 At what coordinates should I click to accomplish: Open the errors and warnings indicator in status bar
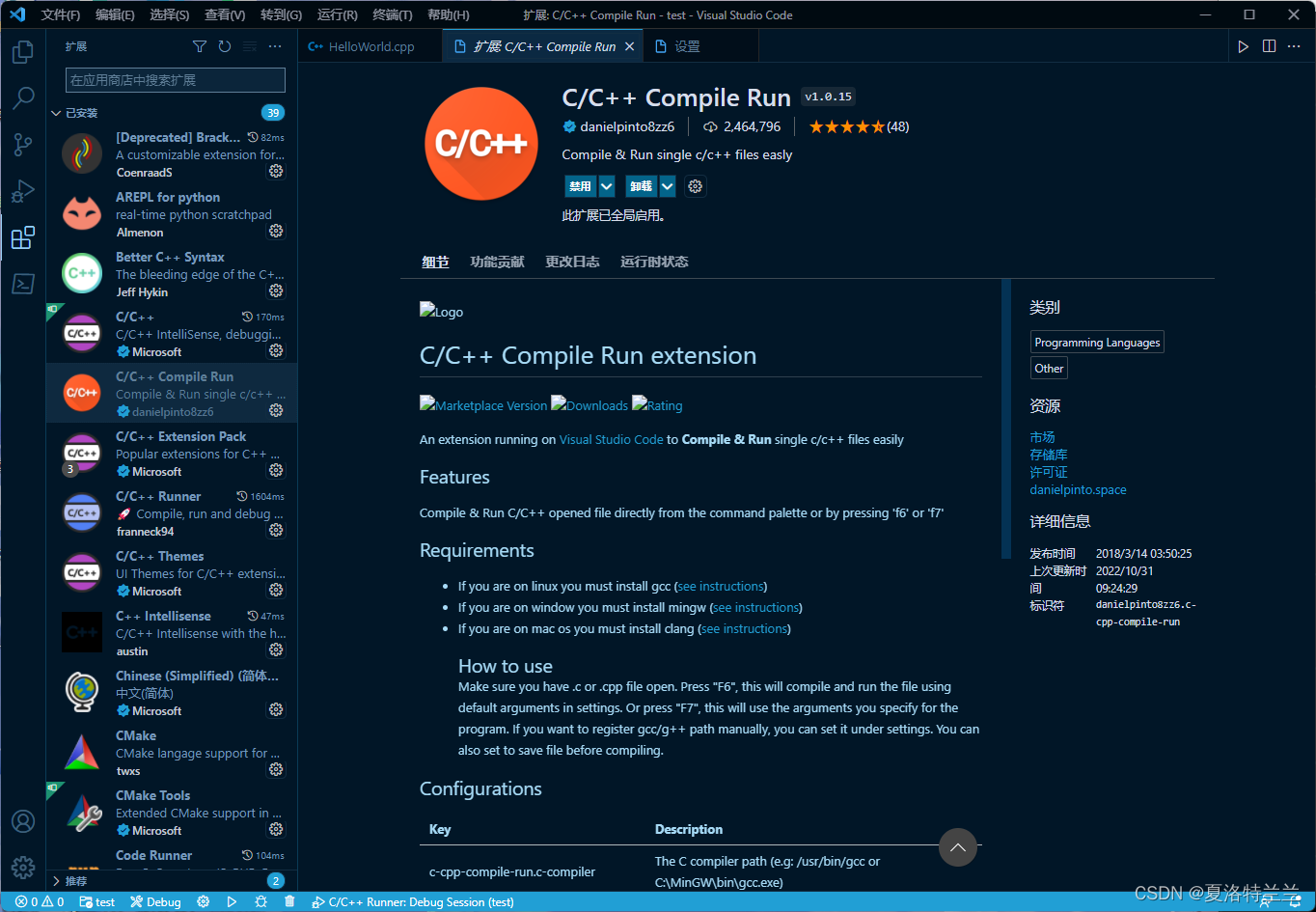coord(40,901)
